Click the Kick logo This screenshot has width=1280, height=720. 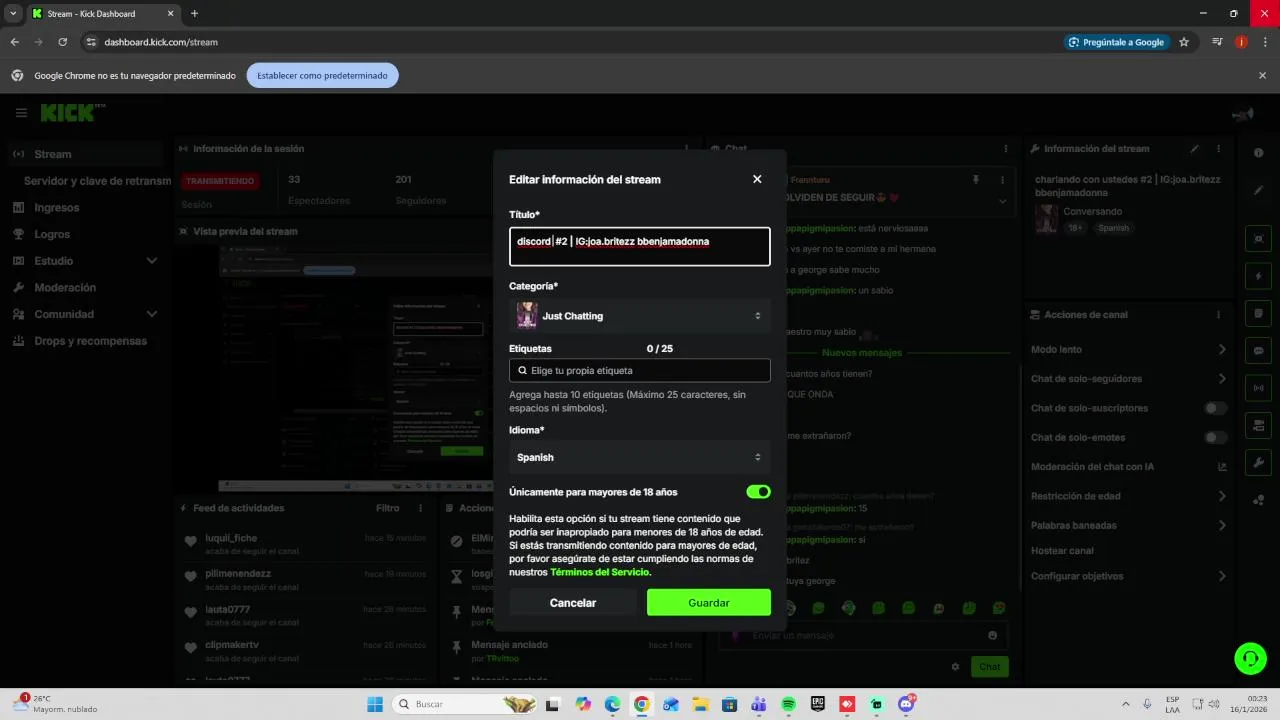(72, 112)
